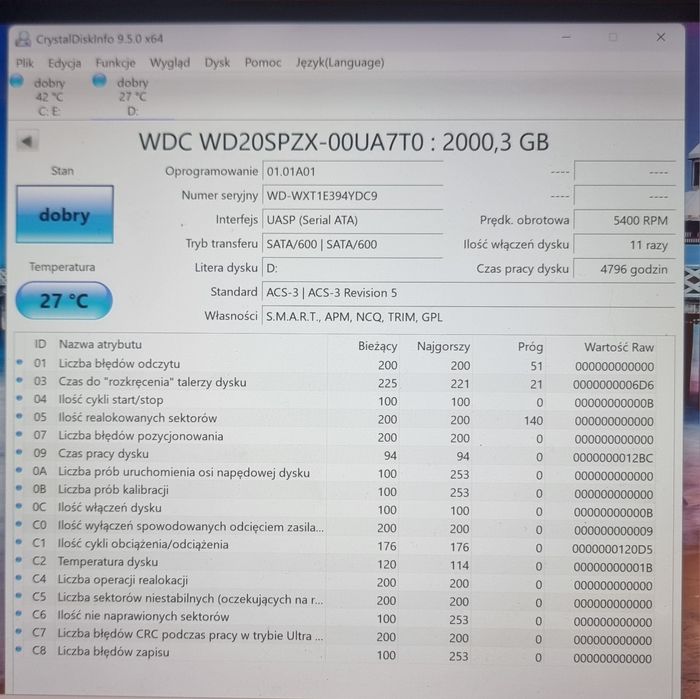Viewport: 700px width, 699px height.
Task: Select row 0B Liczba prób kalibracji
Action: 335,491
